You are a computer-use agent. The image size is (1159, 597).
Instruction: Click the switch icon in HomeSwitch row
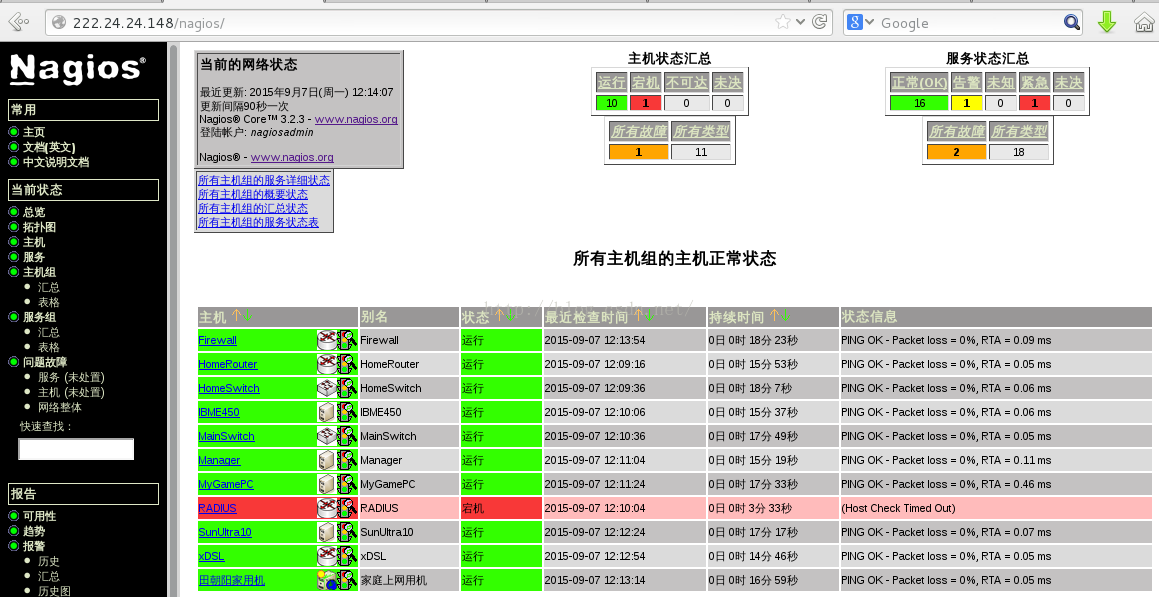[x=327, y=388]
